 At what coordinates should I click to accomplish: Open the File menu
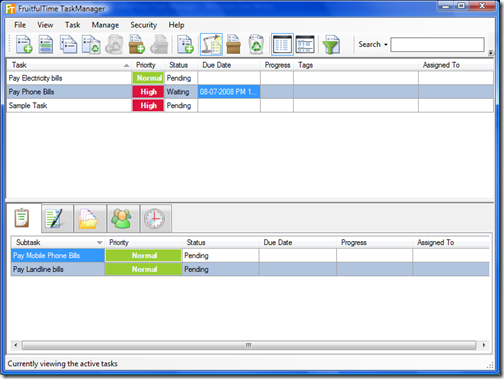pos(20,25)
